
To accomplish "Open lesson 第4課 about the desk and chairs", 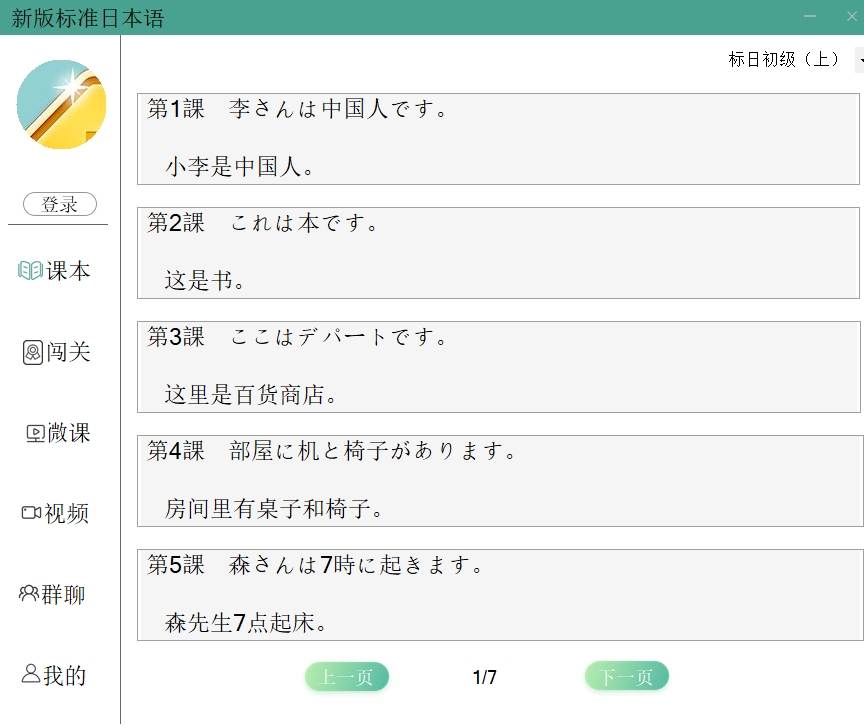I will point(498,481).
